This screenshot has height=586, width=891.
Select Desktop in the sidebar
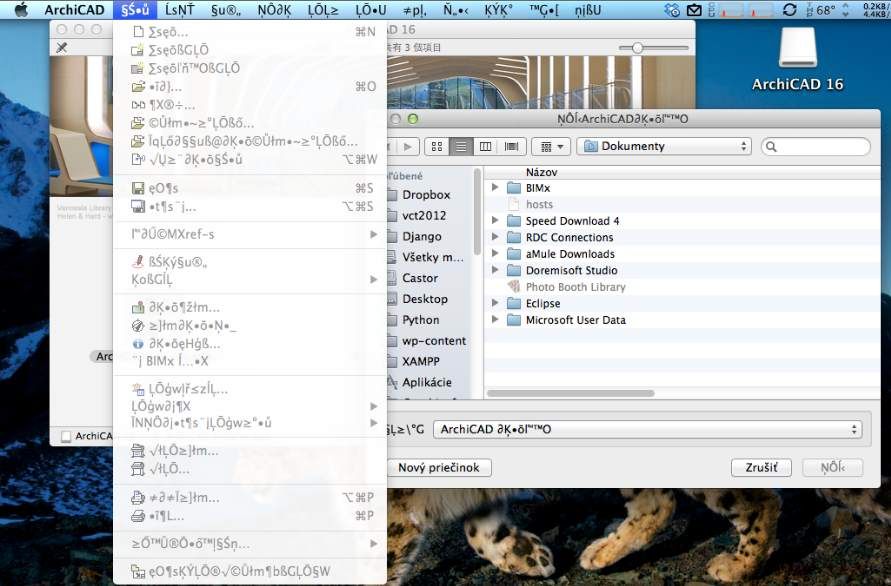424,299
